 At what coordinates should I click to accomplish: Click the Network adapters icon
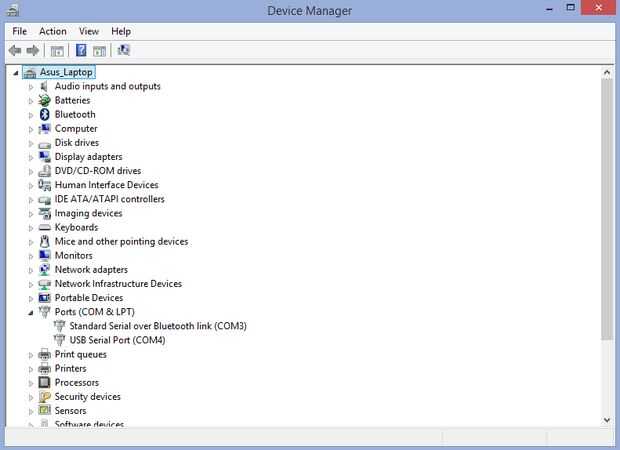point(44,270)
